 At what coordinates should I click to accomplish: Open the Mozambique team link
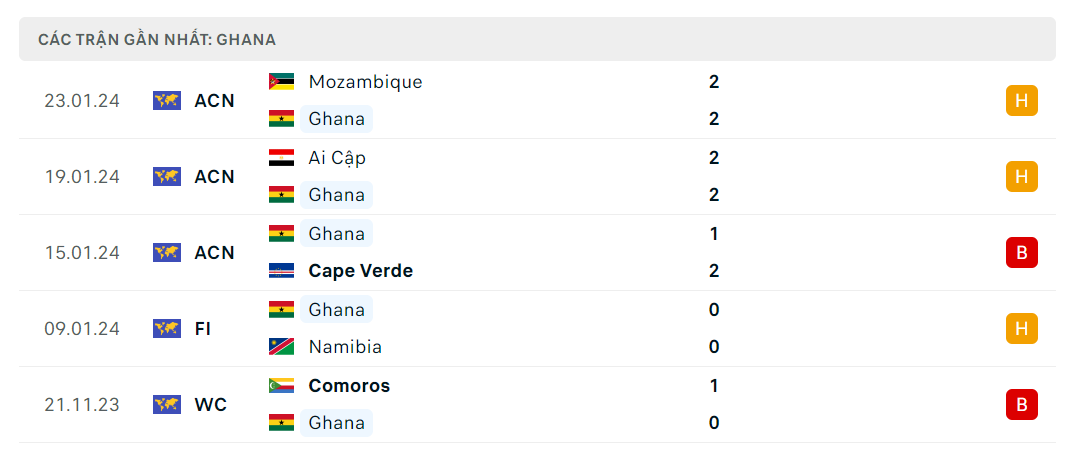366,82
